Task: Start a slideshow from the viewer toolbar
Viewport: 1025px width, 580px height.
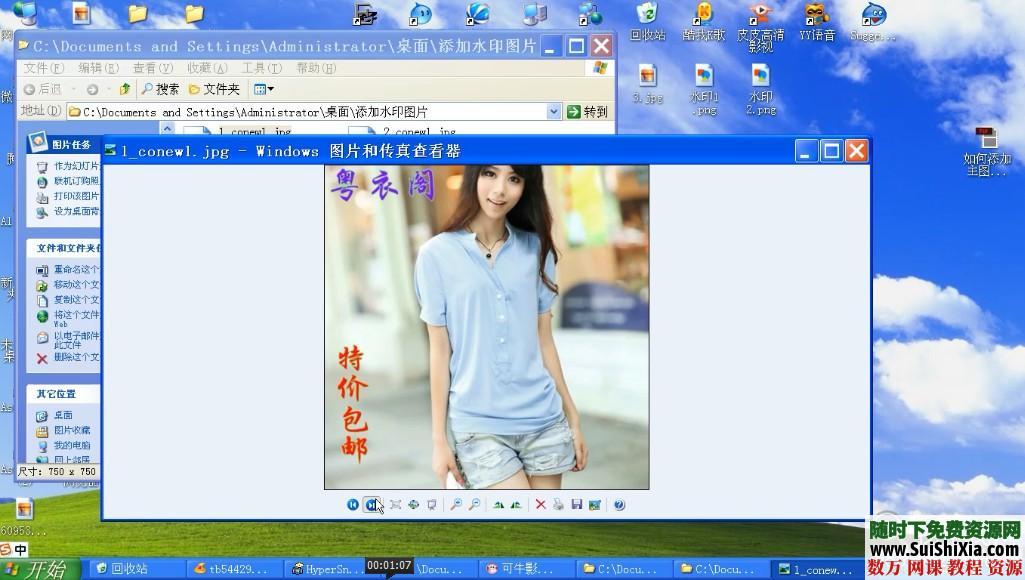Action: 432,505
